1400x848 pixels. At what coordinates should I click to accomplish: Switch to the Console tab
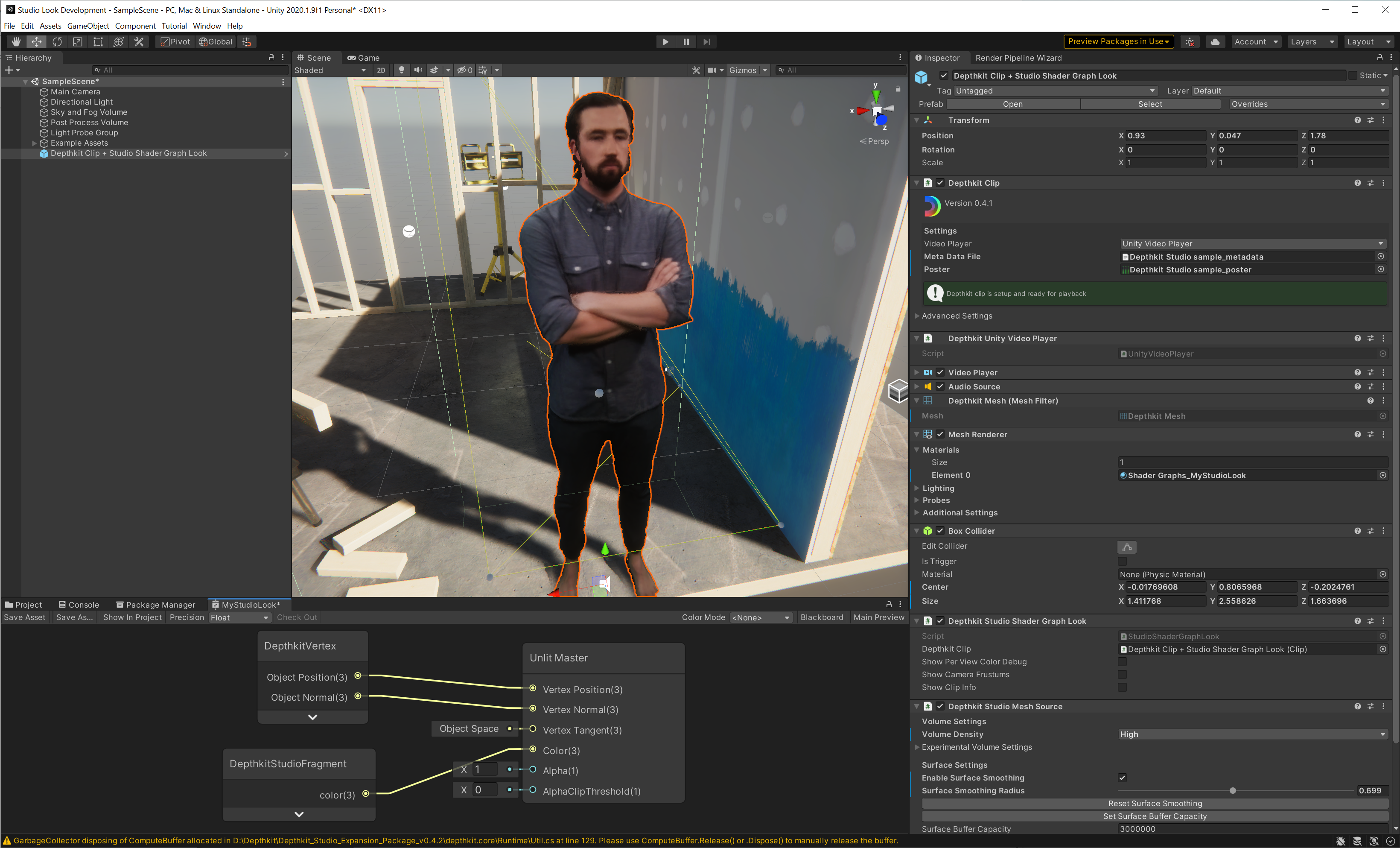point(79,605)
